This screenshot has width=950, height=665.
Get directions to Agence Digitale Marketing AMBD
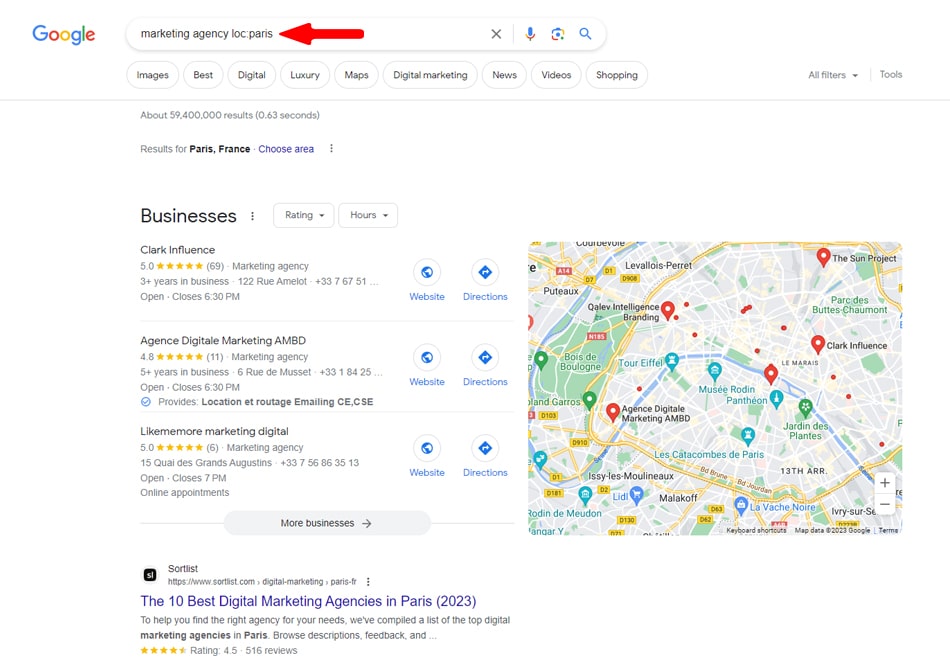485,357
